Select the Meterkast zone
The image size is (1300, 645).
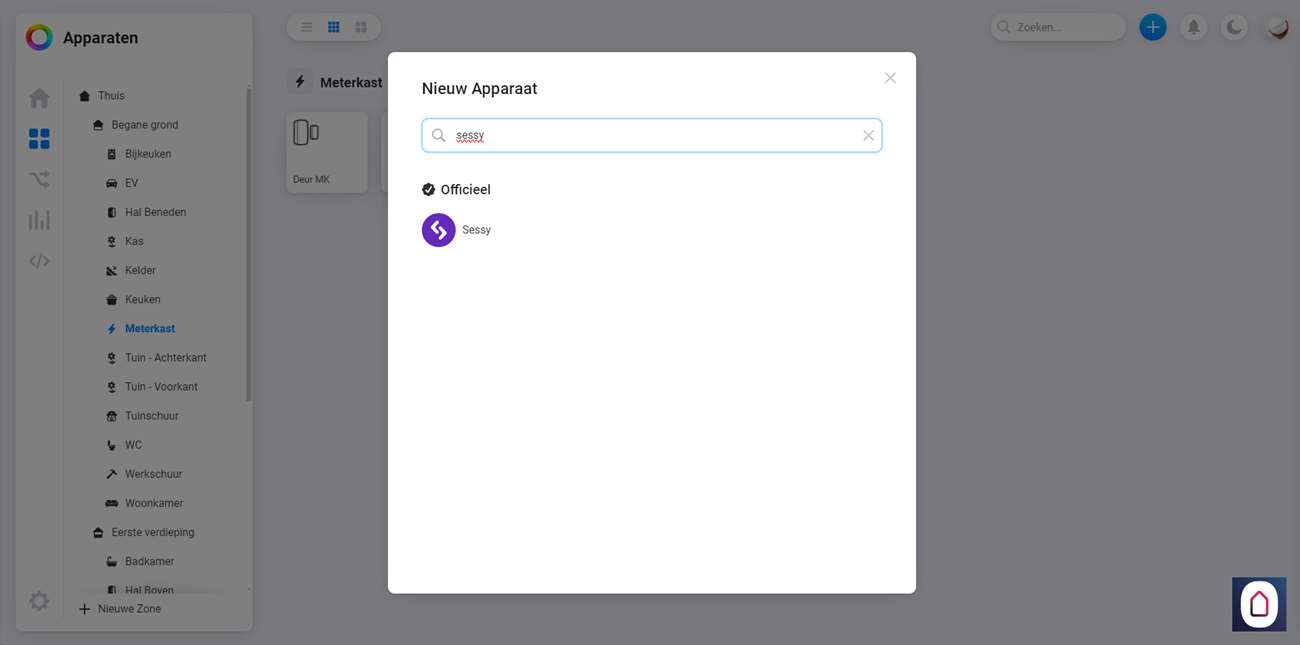coord(150,329)
